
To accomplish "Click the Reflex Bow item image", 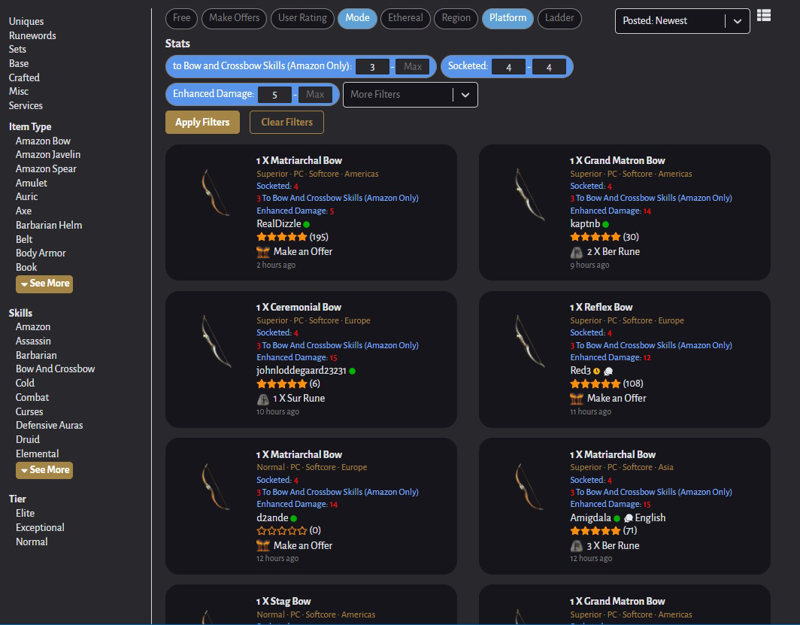I will coord(529,341).
